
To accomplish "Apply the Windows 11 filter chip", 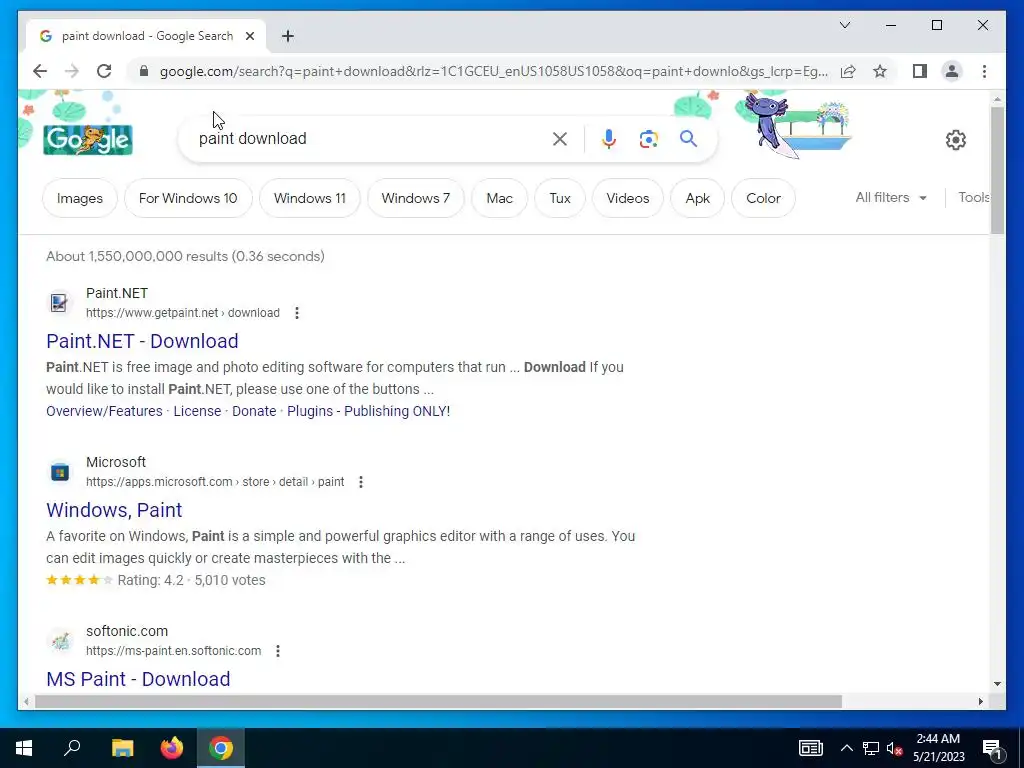I will click(310, 198).
